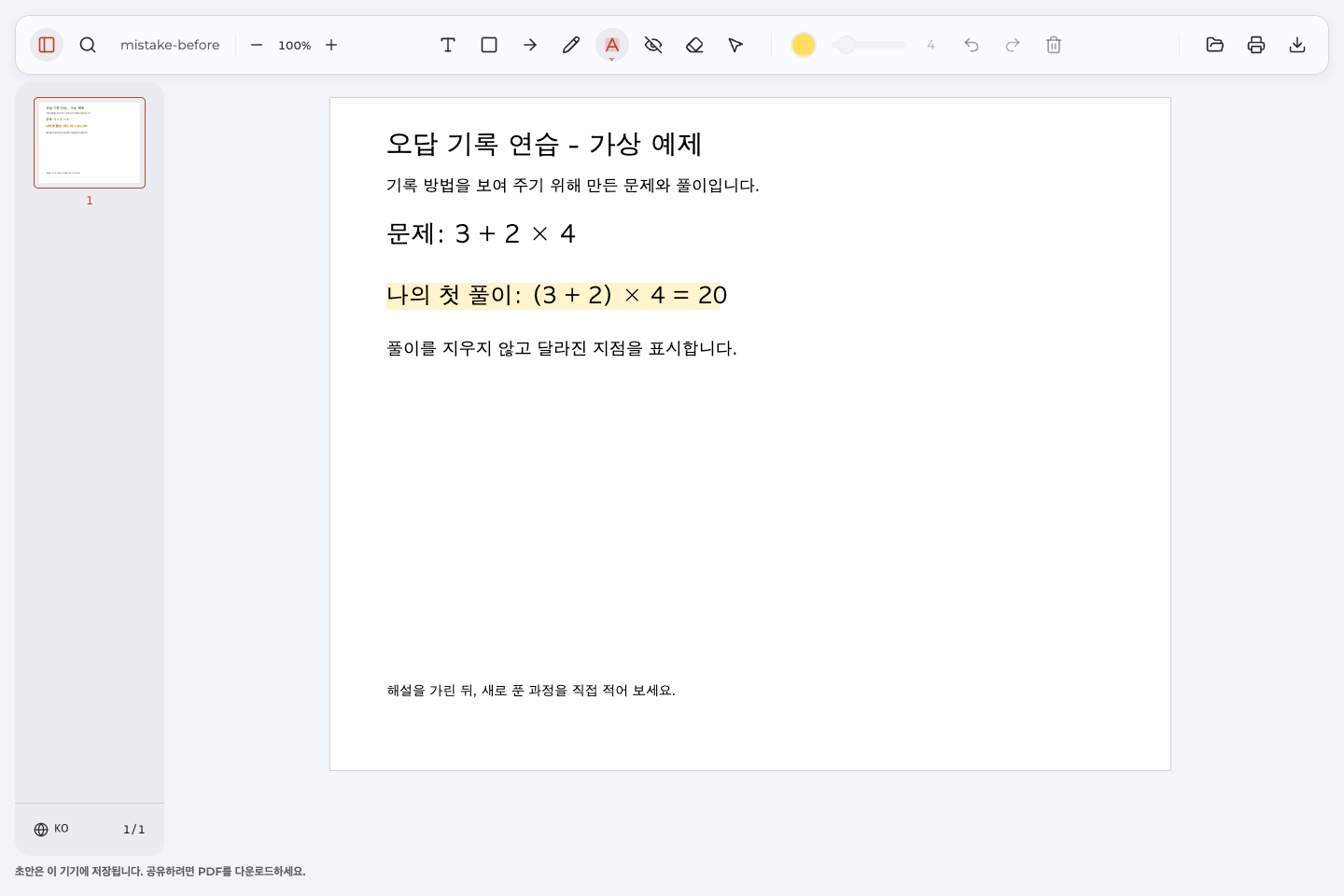Screen dimensions: 1344x896
Task: Click the Redo arrow
Action: [x=1013, y=45]
